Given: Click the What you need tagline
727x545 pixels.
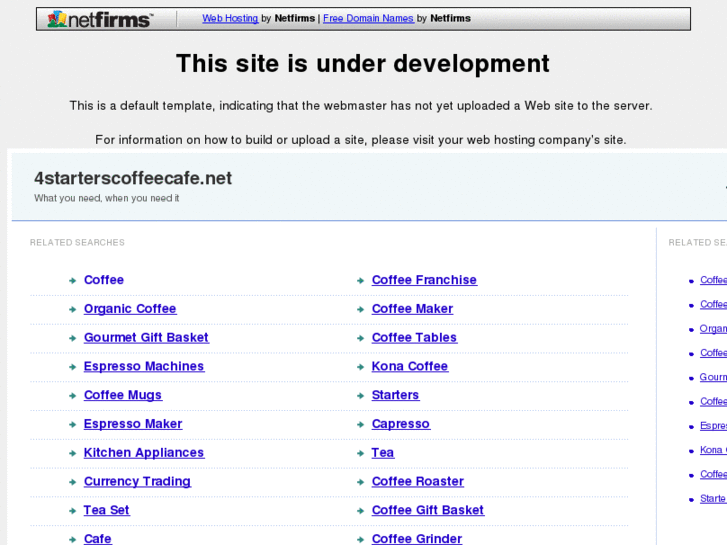Looking at the screenshot, I should (x=107, y=198).
